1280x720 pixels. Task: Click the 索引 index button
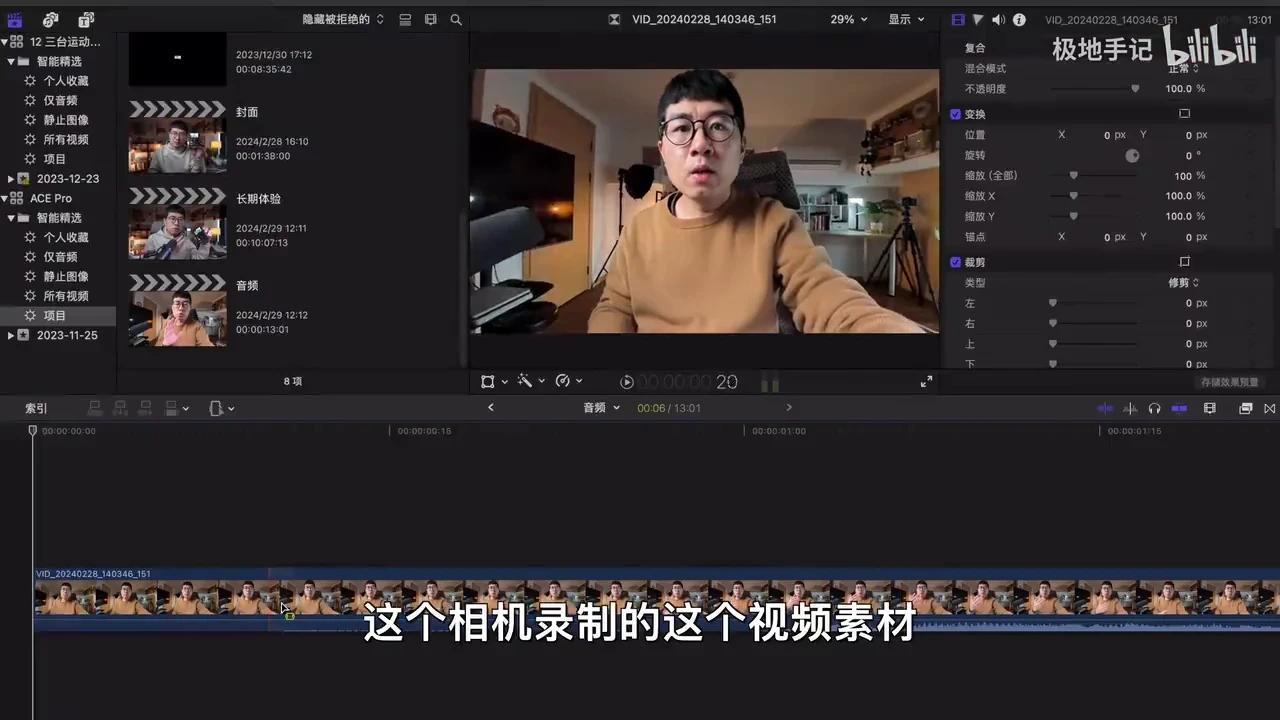click(36, 408)
